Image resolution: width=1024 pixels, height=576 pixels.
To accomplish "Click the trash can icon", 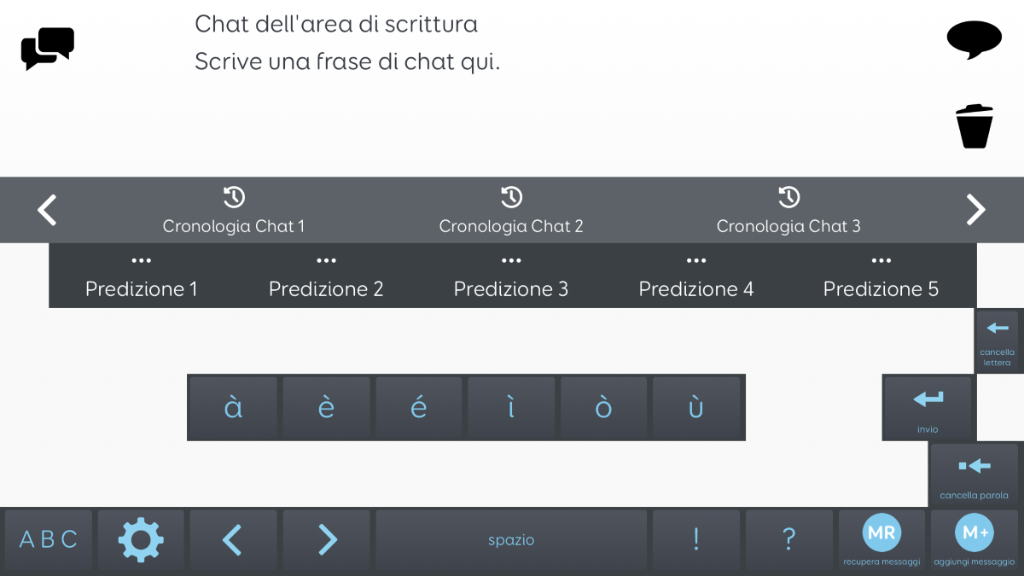I will [x=974, y=127].
